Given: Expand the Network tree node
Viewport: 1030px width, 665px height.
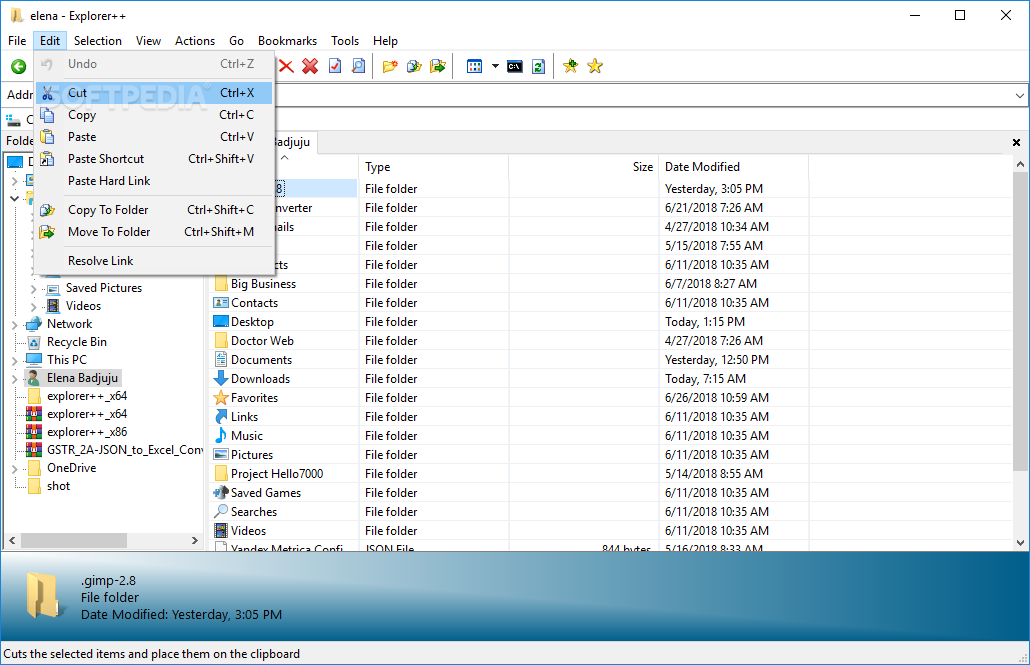Looking at the screenshot, I should coord(14,325).
